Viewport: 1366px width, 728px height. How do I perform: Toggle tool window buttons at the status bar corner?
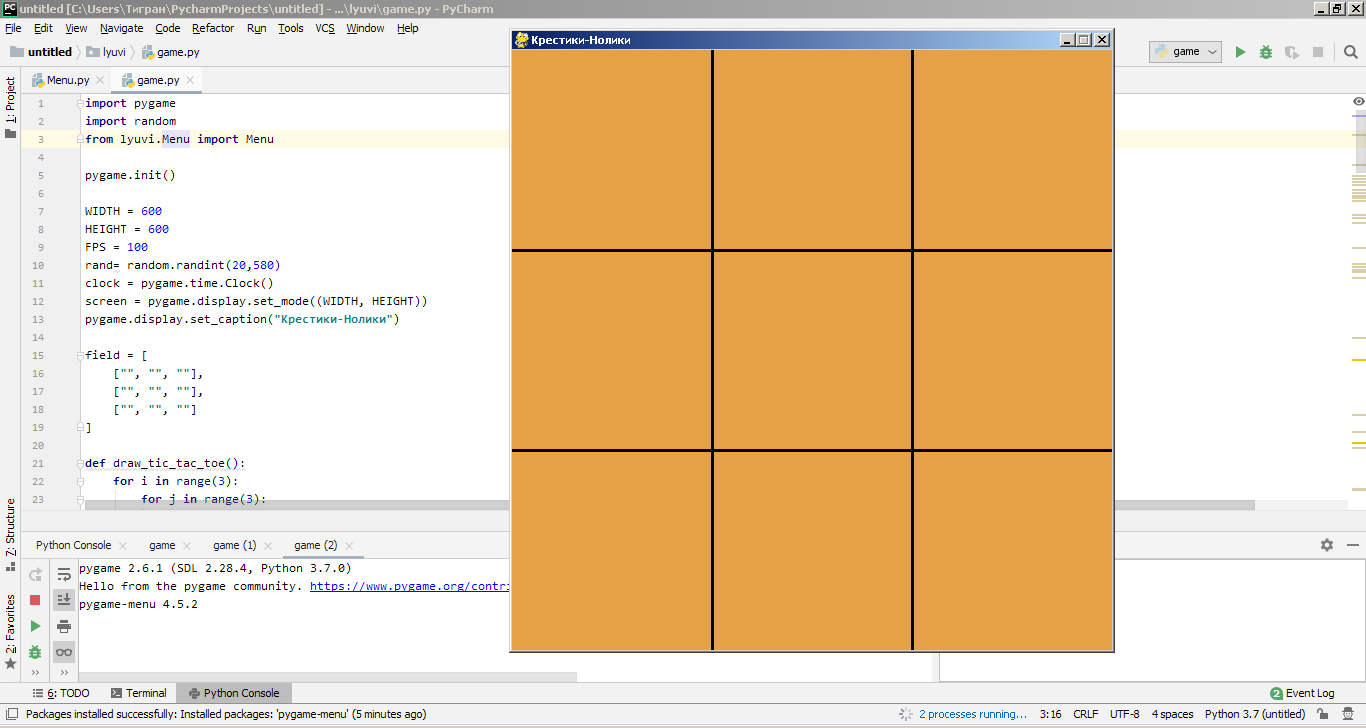coord(10,714)
